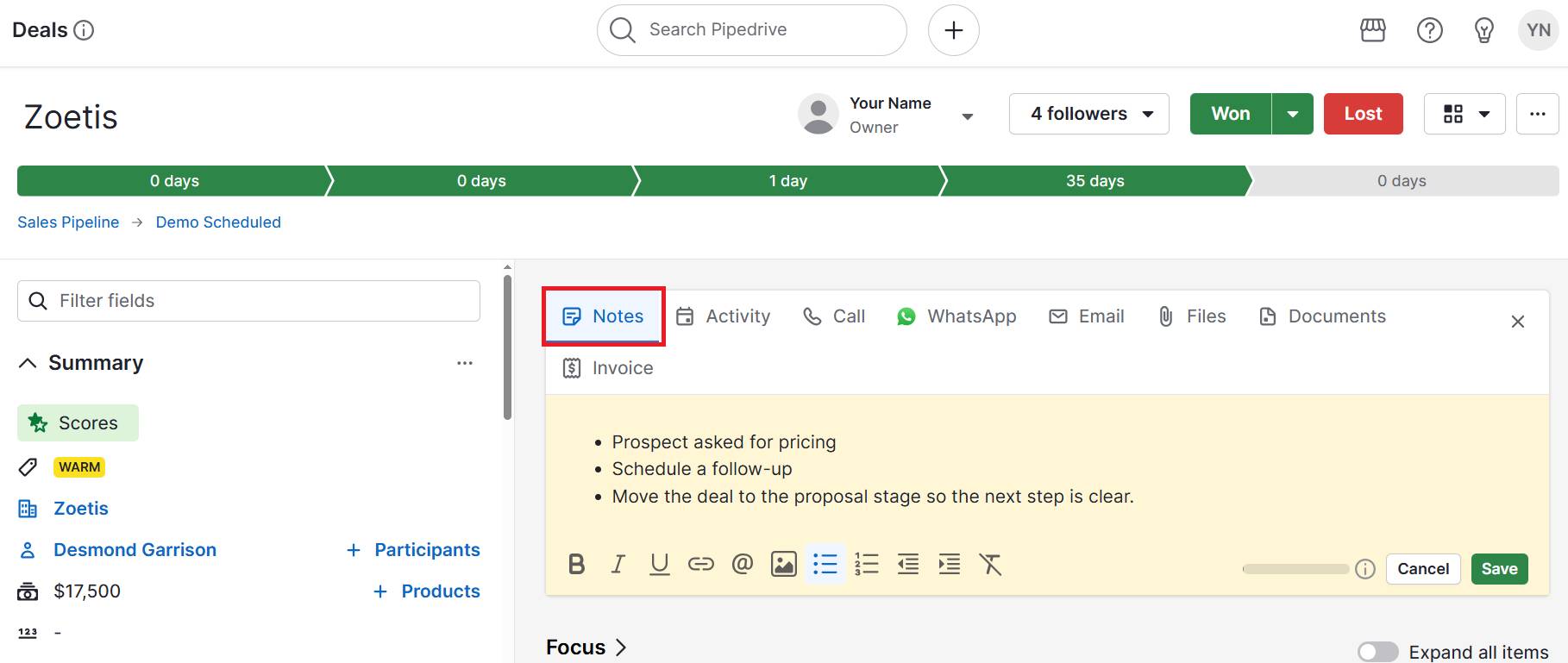Image resolution: width=1568 pixels, height=663 pixels.
Task: Select the 35 days pipeline stage
Action: [1095, 181]
